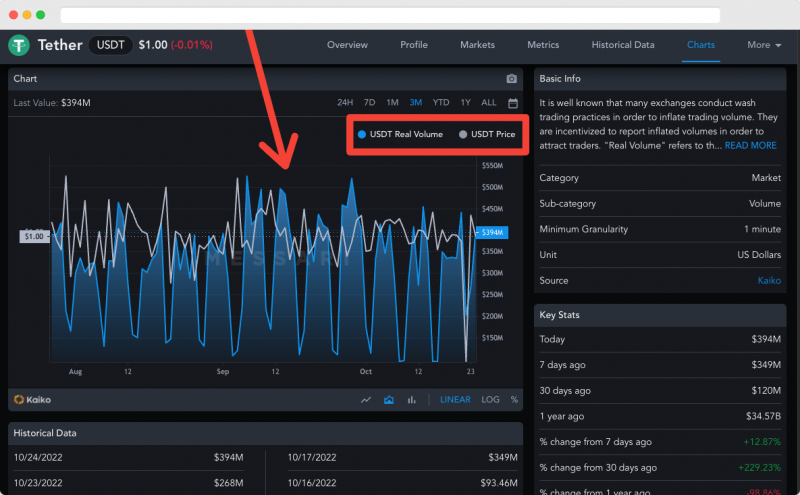Open the Profile tab
800x495 pixels.
point(414,45)
